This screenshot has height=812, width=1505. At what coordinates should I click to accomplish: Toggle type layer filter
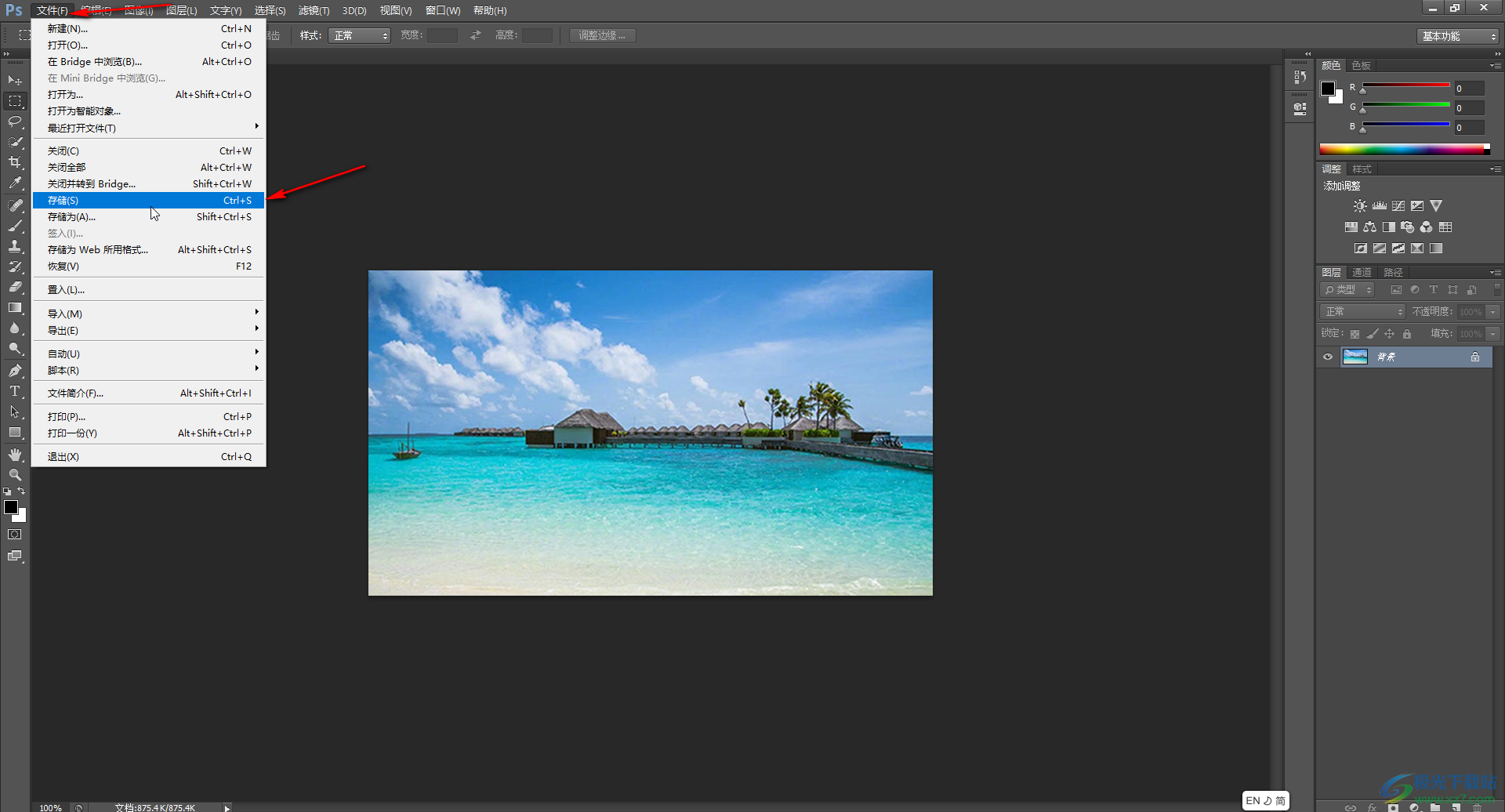click(1434, 290)
